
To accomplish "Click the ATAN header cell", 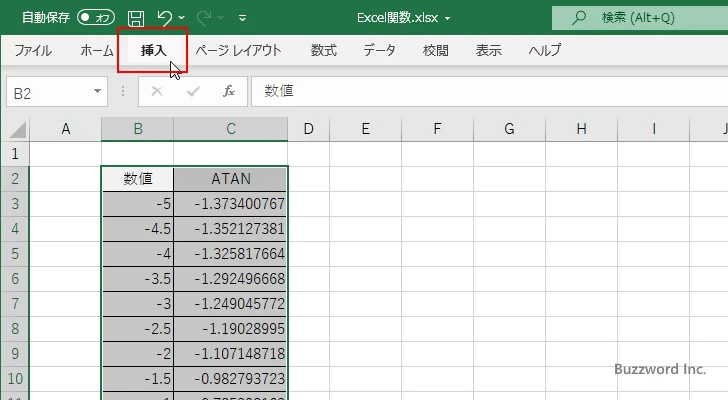I will pyautogui.click(x=231, y=179).
